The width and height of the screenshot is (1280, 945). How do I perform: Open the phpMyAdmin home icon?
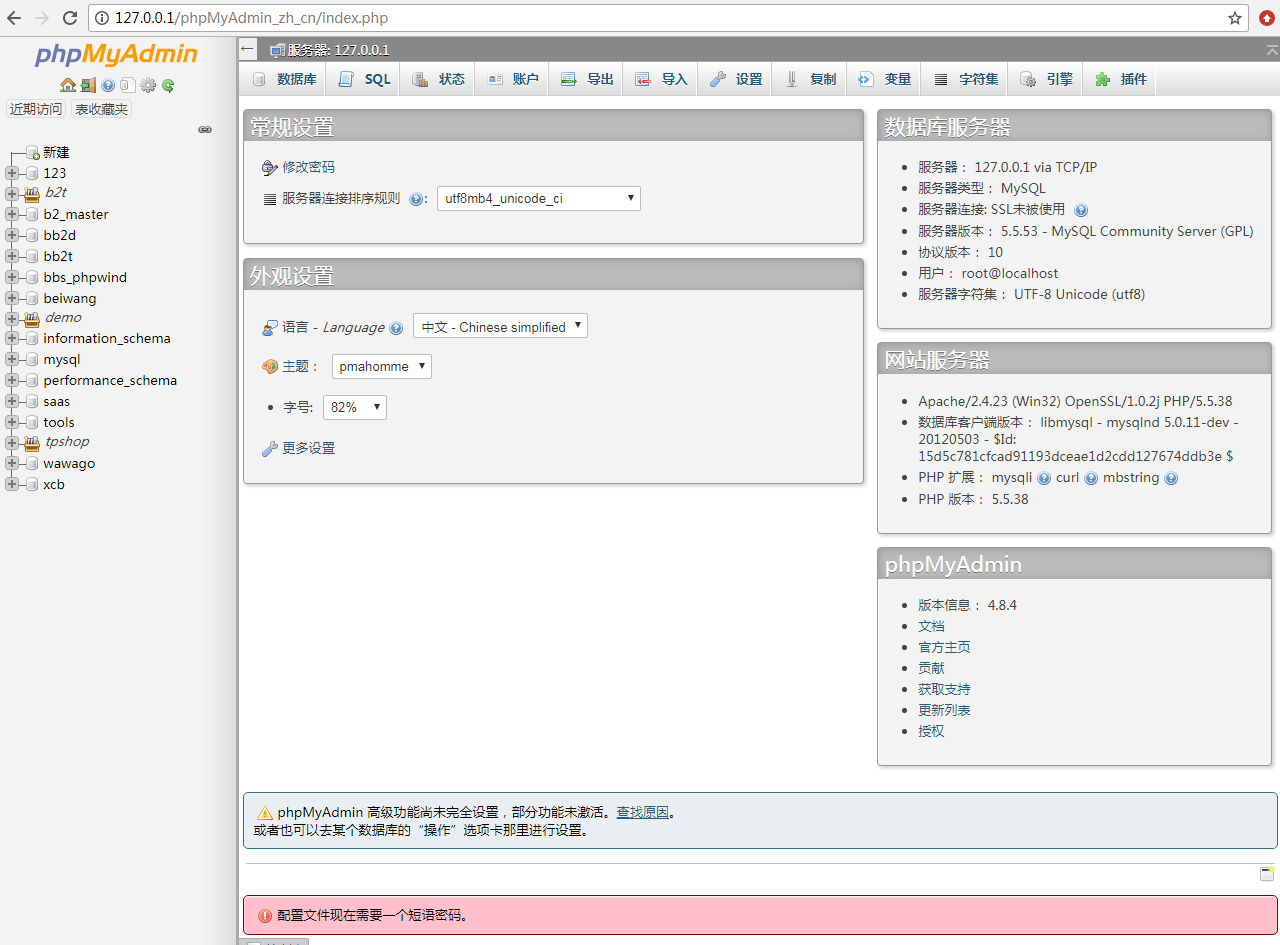(x=67, y=84)
